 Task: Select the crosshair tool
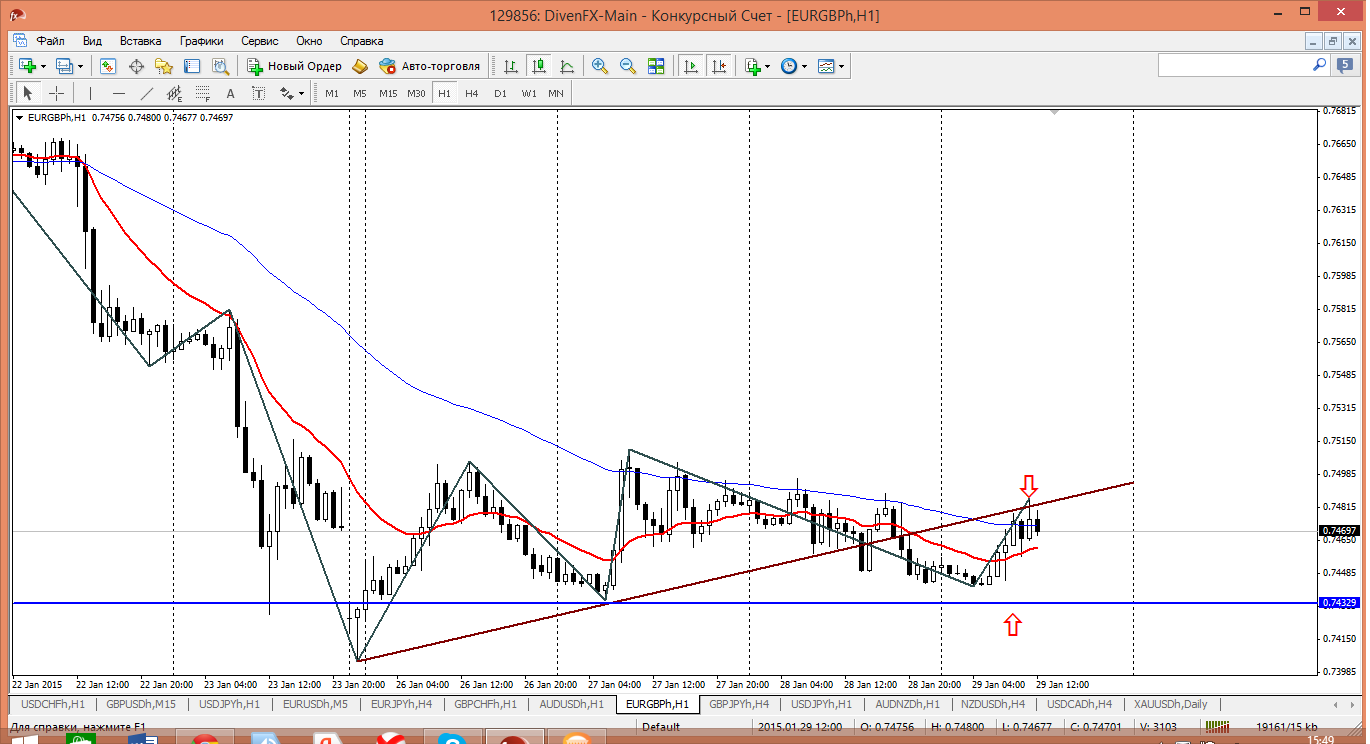57,93
